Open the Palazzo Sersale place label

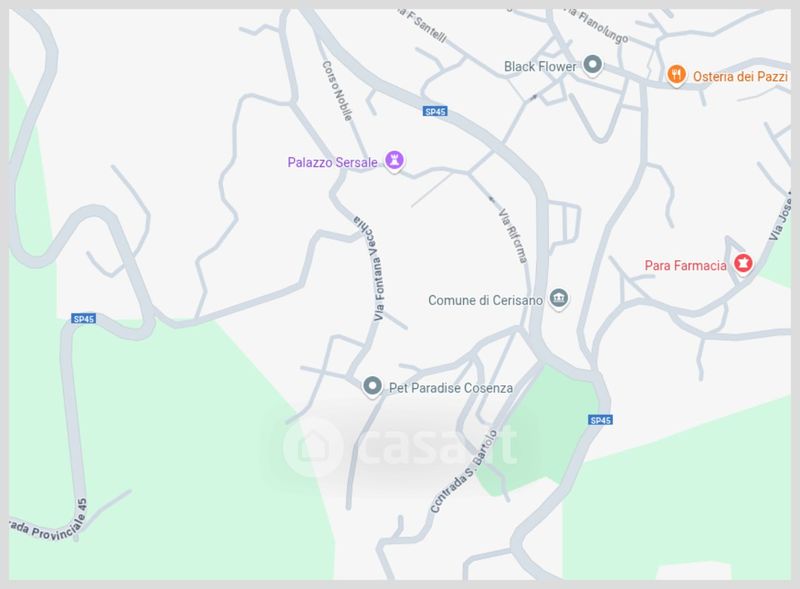click(332, 162)
